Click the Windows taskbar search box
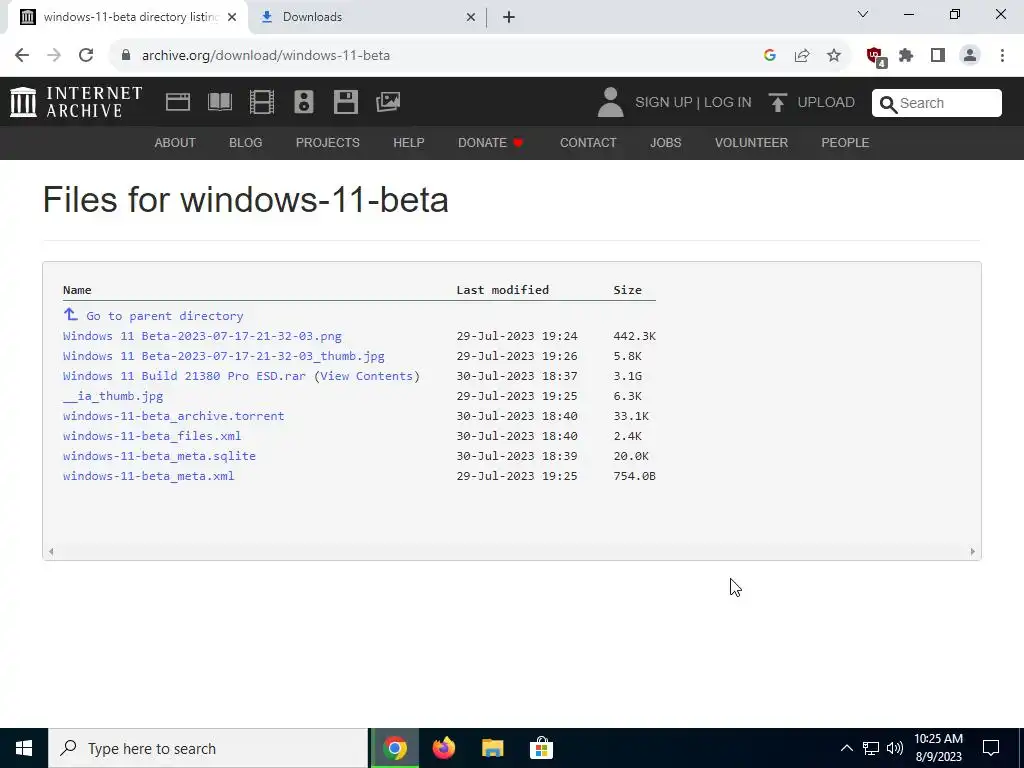 208,748
